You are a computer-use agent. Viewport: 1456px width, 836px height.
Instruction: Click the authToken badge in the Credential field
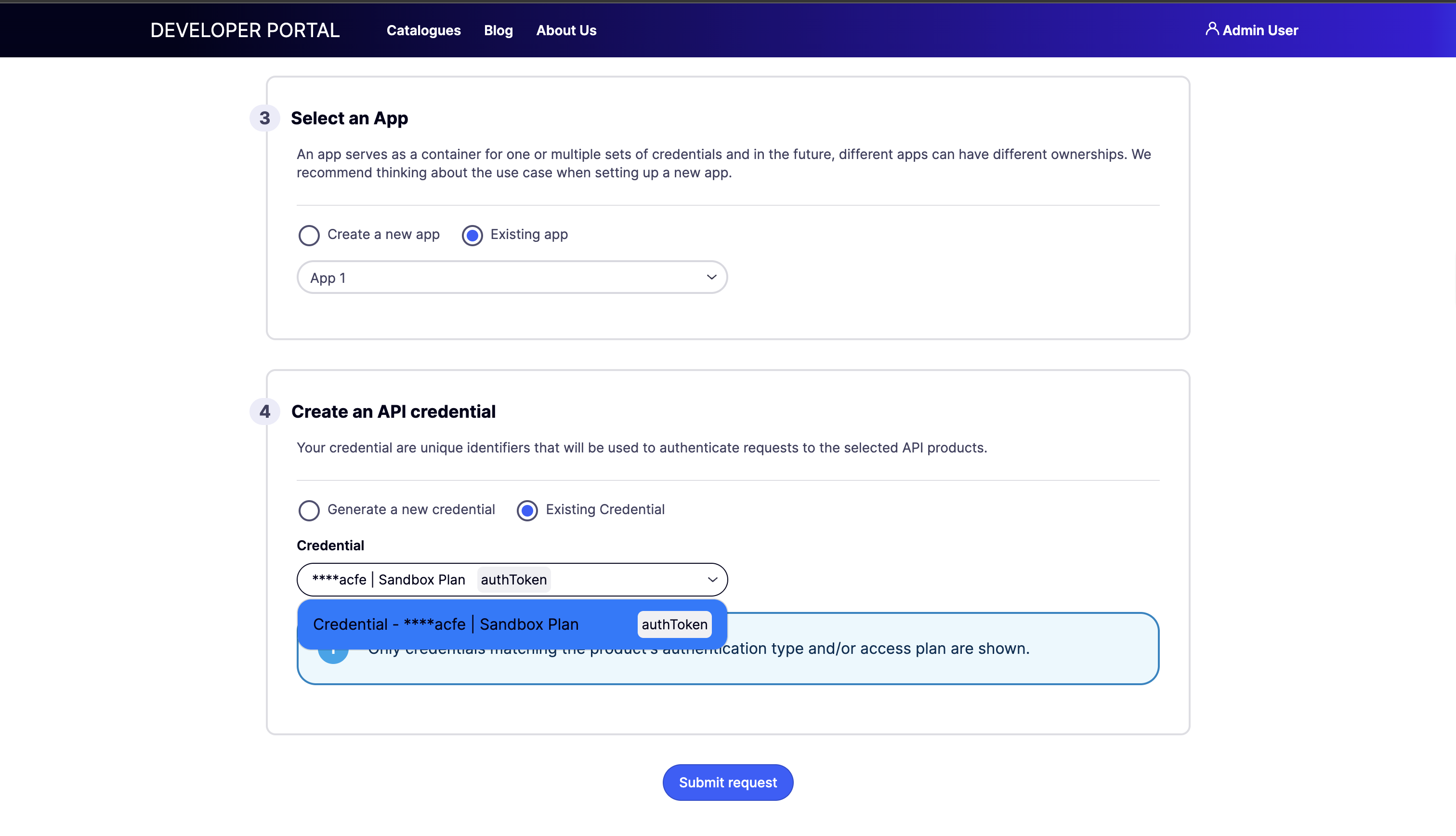click(513, 579)
